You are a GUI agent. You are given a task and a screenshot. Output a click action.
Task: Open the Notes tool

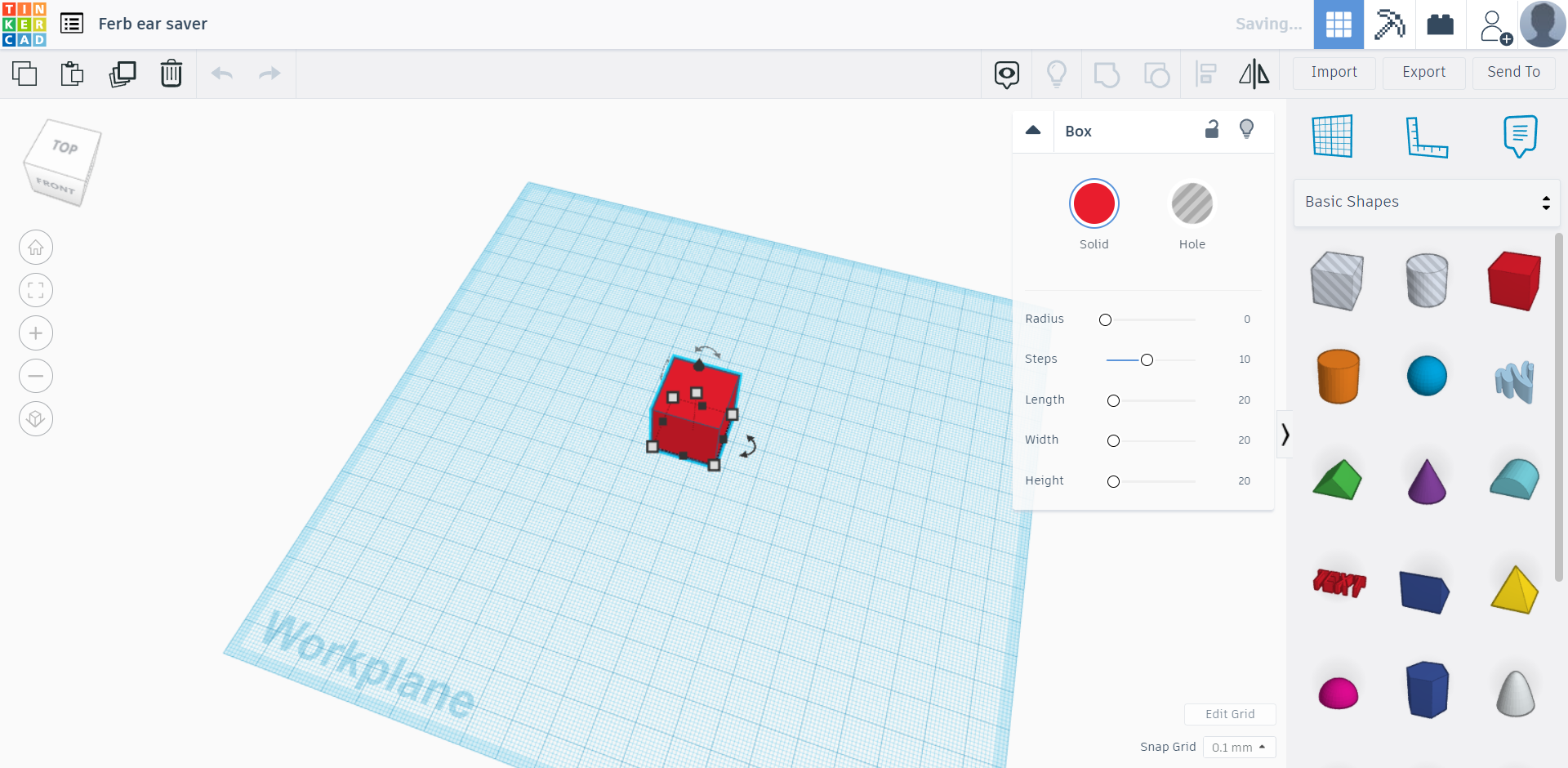tap(1520, 136)
